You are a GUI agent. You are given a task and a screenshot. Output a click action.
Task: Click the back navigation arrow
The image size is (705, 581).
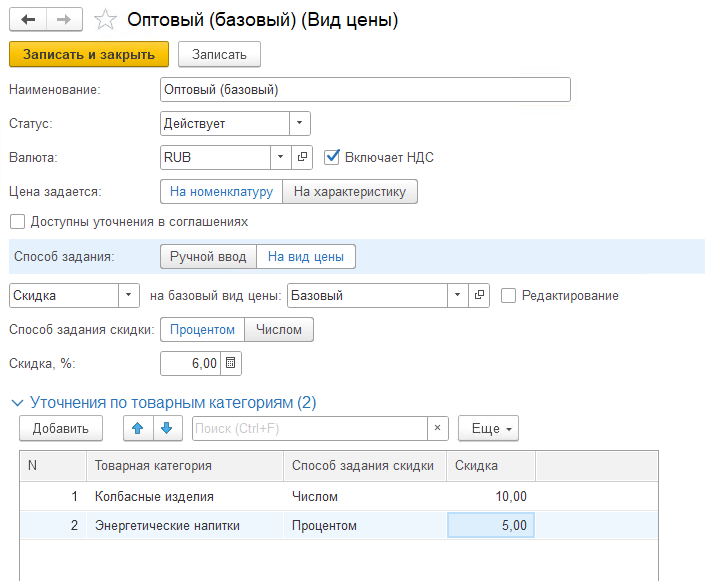[27, 20]
